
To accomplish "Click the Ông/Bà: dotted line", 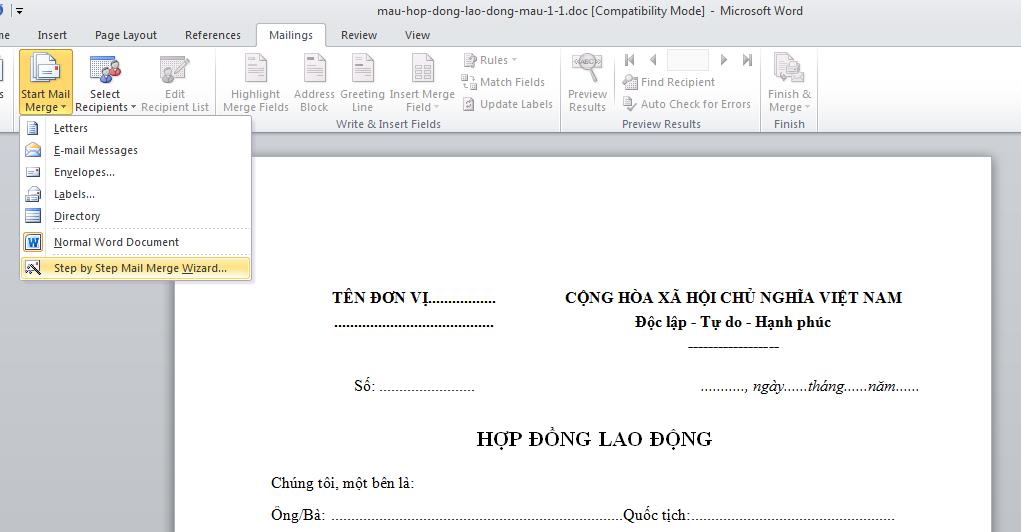I will (447, 515).
